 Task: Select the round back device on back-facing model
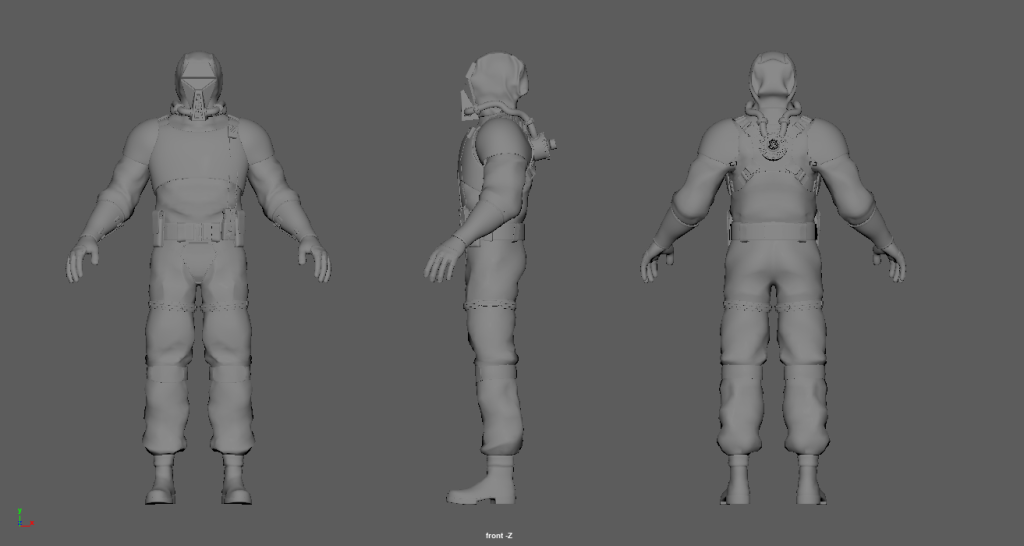tap(773, 146)
